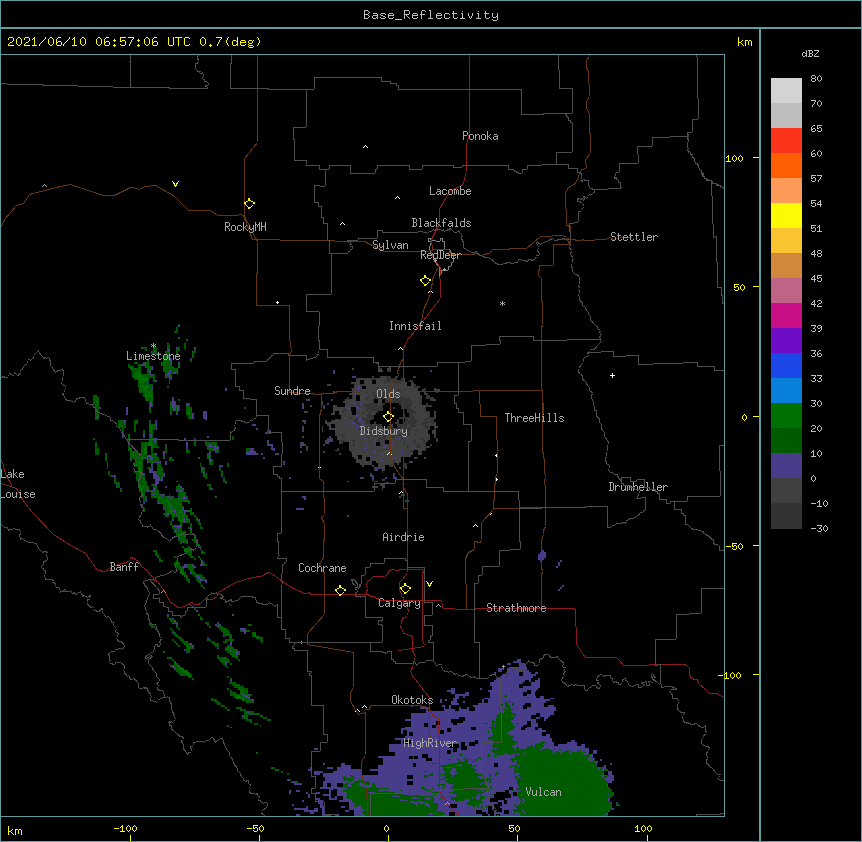Click the Cochrane label
862x842 pixels.
click(322, 568)
